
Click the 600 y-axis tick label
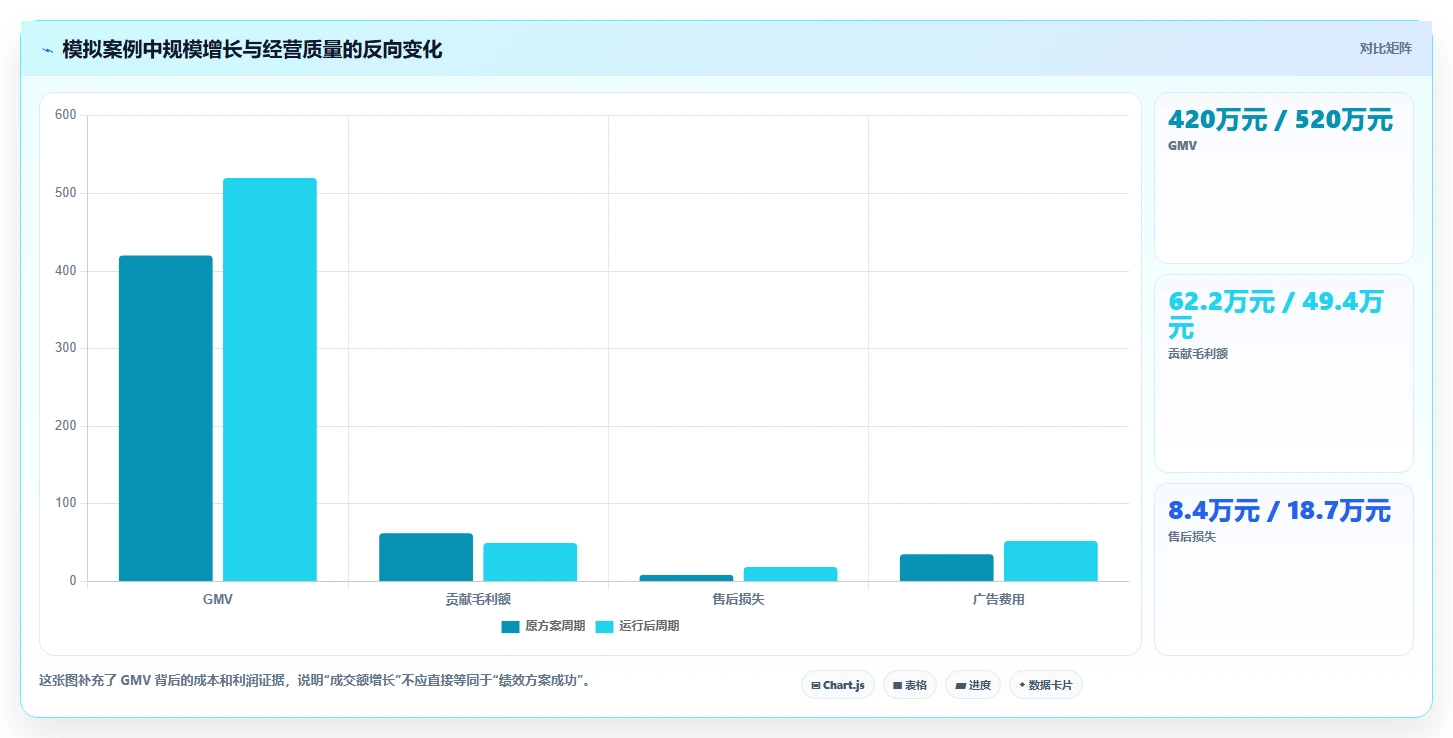click(66, 115)
